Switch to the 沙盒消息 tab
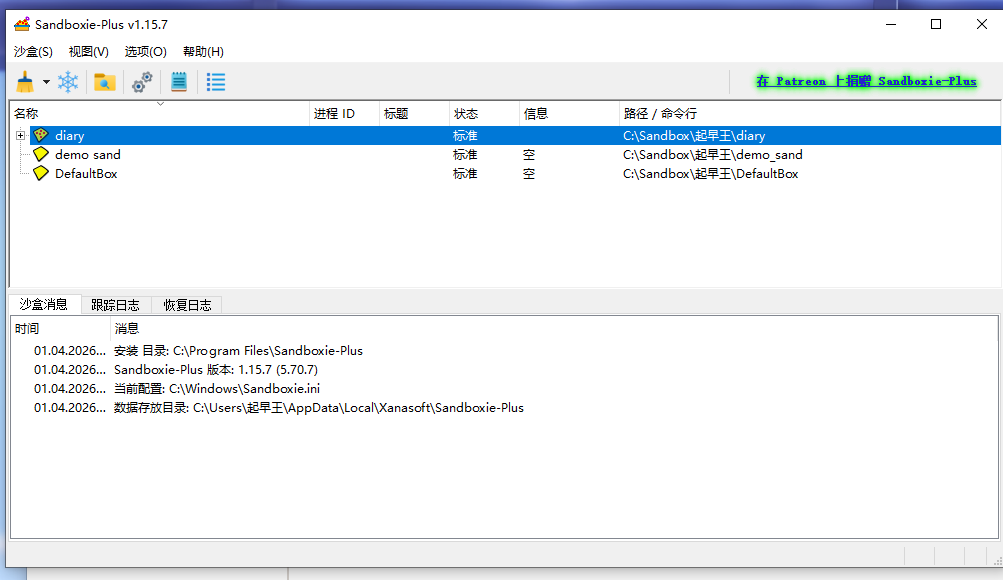 coord(43,304)
